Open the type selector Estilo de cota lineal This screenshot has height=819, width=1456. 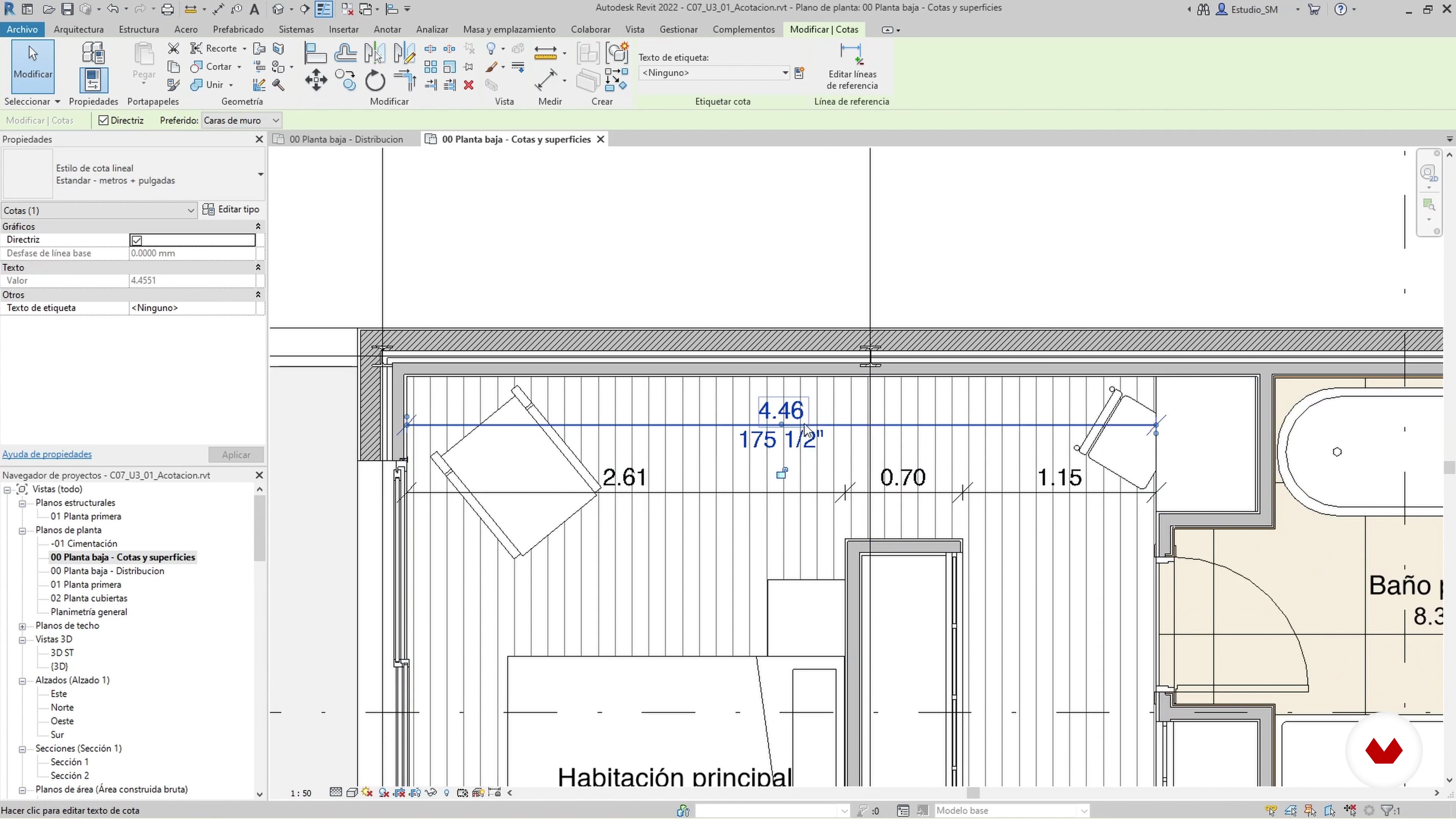point(133,174)
